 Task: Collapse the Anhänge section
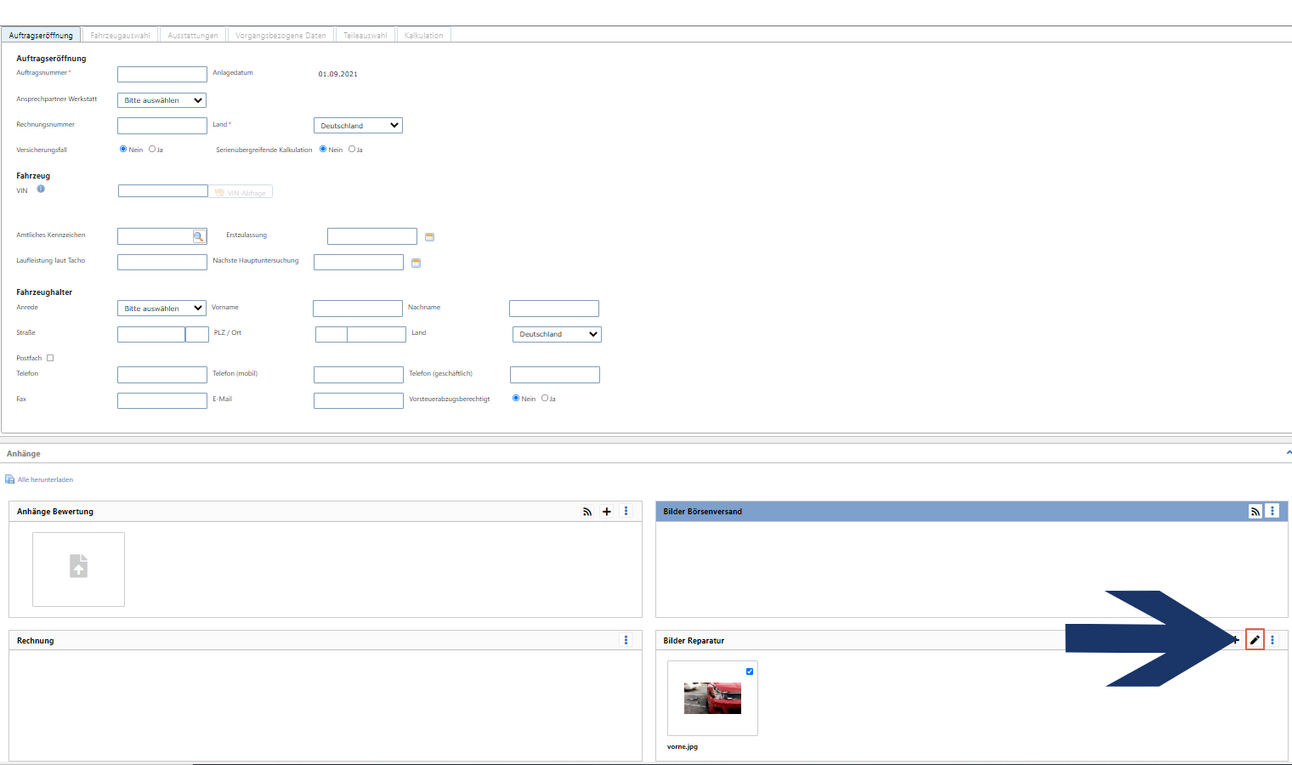[x=1287, y=454]
